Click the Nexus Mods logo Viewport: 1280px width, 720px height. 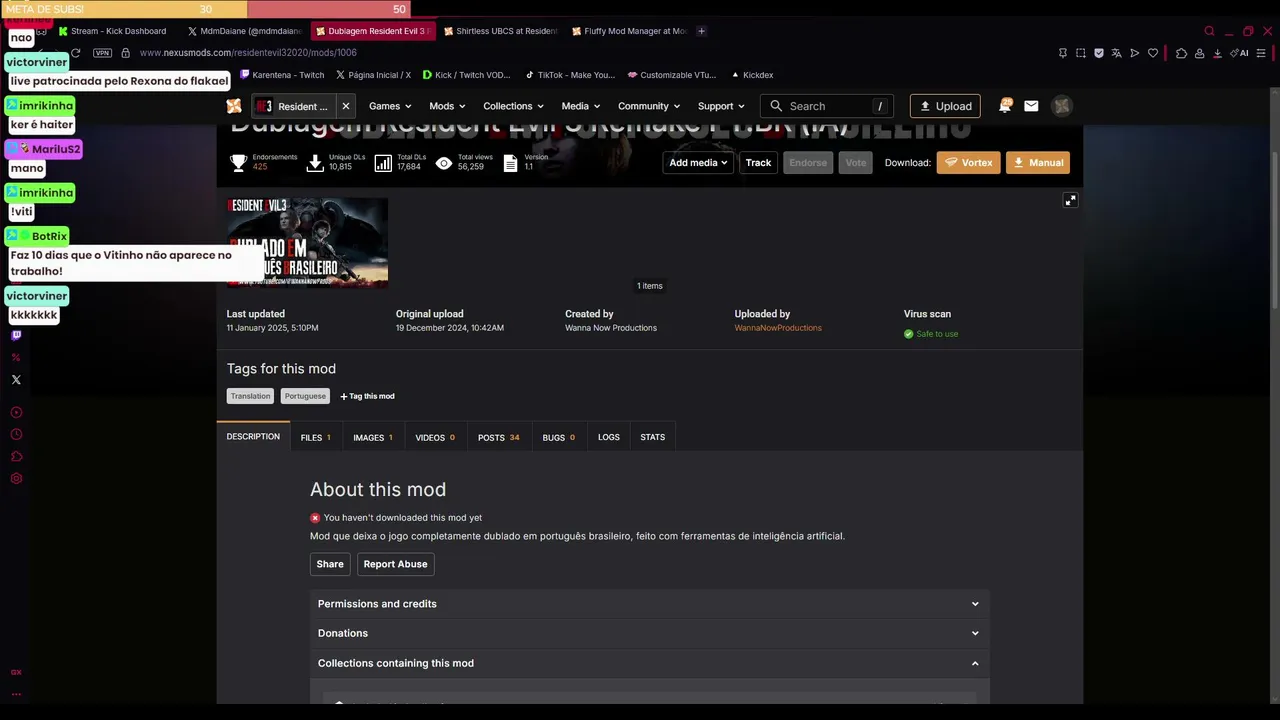(234, 106)
